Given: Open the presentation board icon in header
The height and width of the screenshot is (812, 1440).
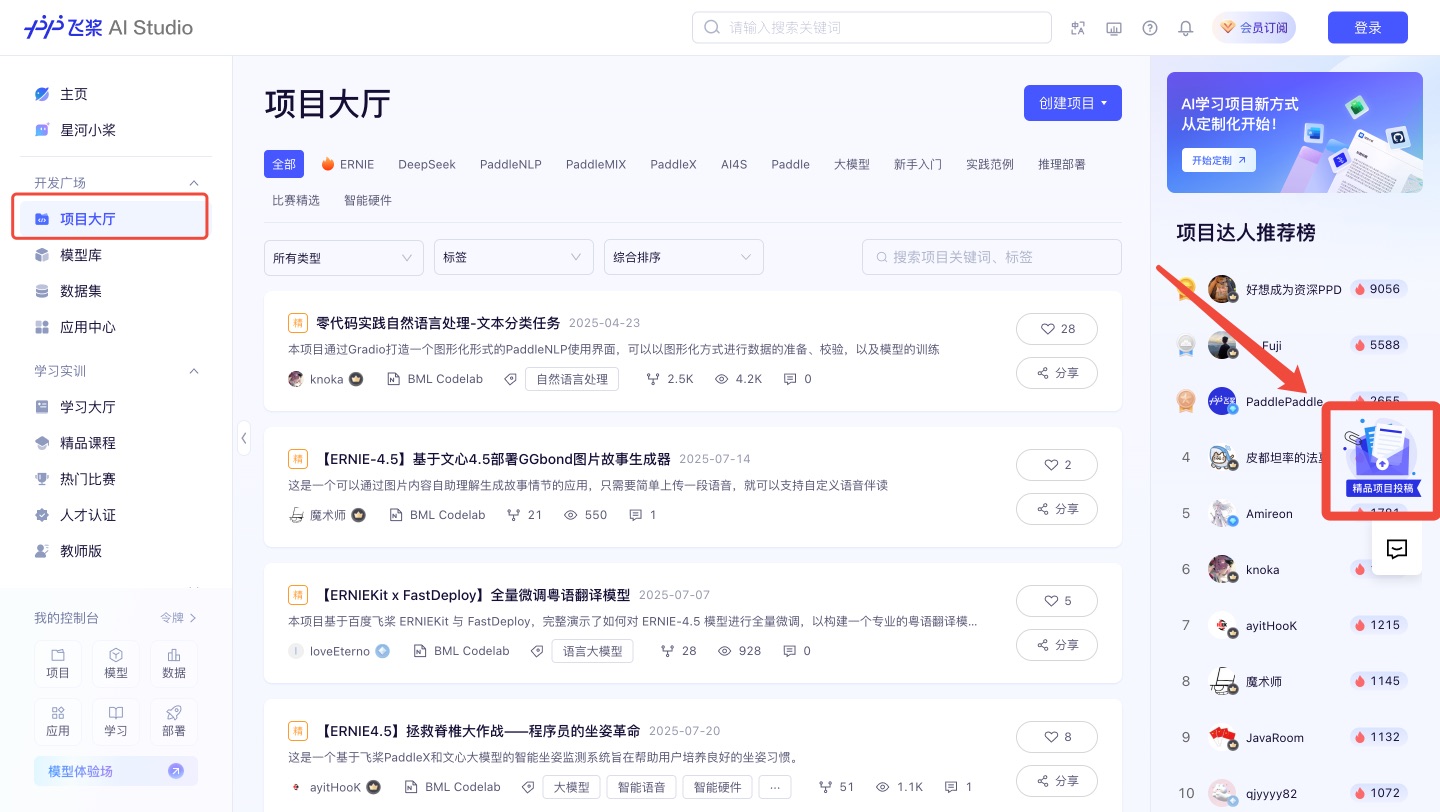Looking at the screenshot, I should tap(1114, 28).
